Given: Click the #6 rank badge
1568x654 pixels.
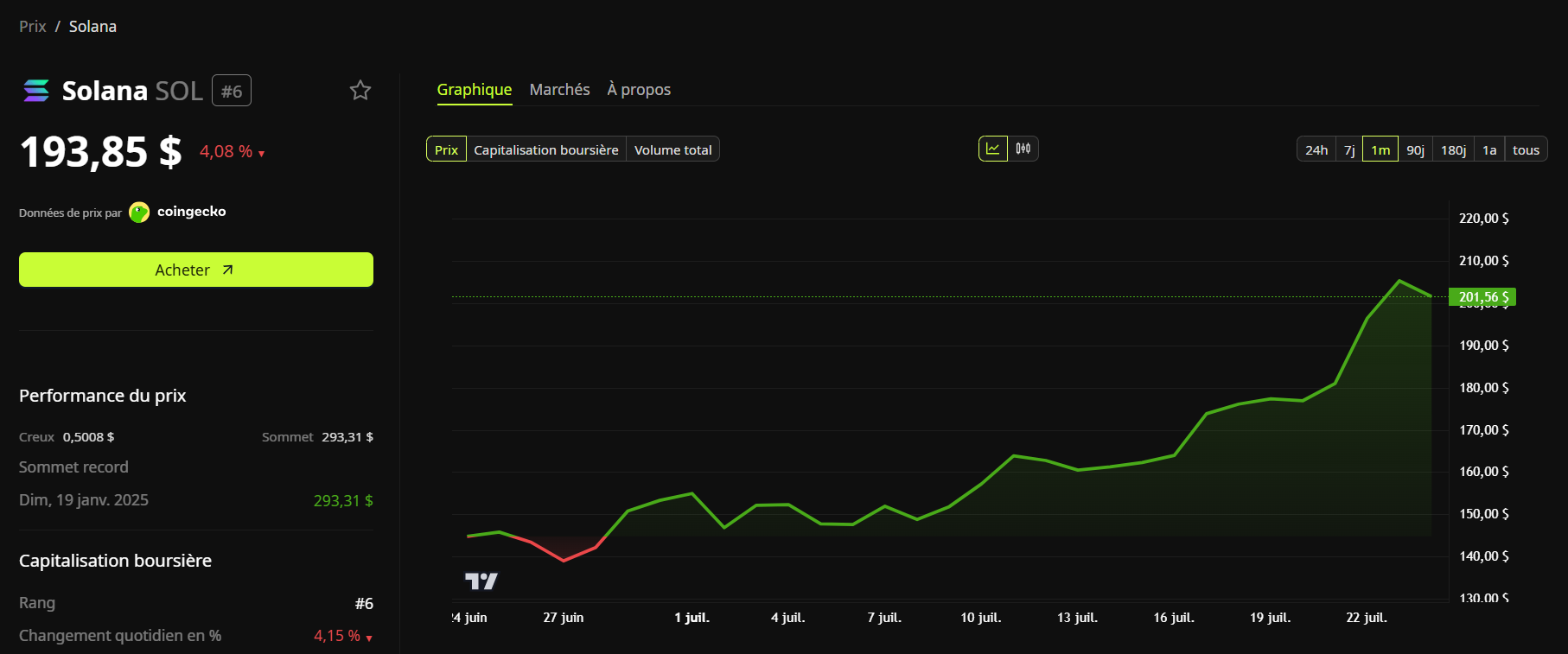Looking at the screenshot, I should pos(232,91).
